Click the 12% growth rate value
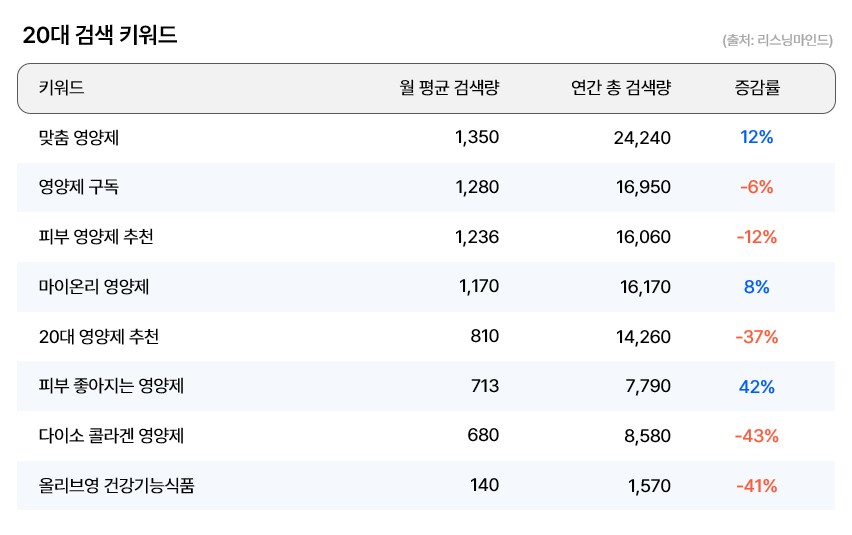The height and width of the screenshot is (535, 852). (756, 137)
